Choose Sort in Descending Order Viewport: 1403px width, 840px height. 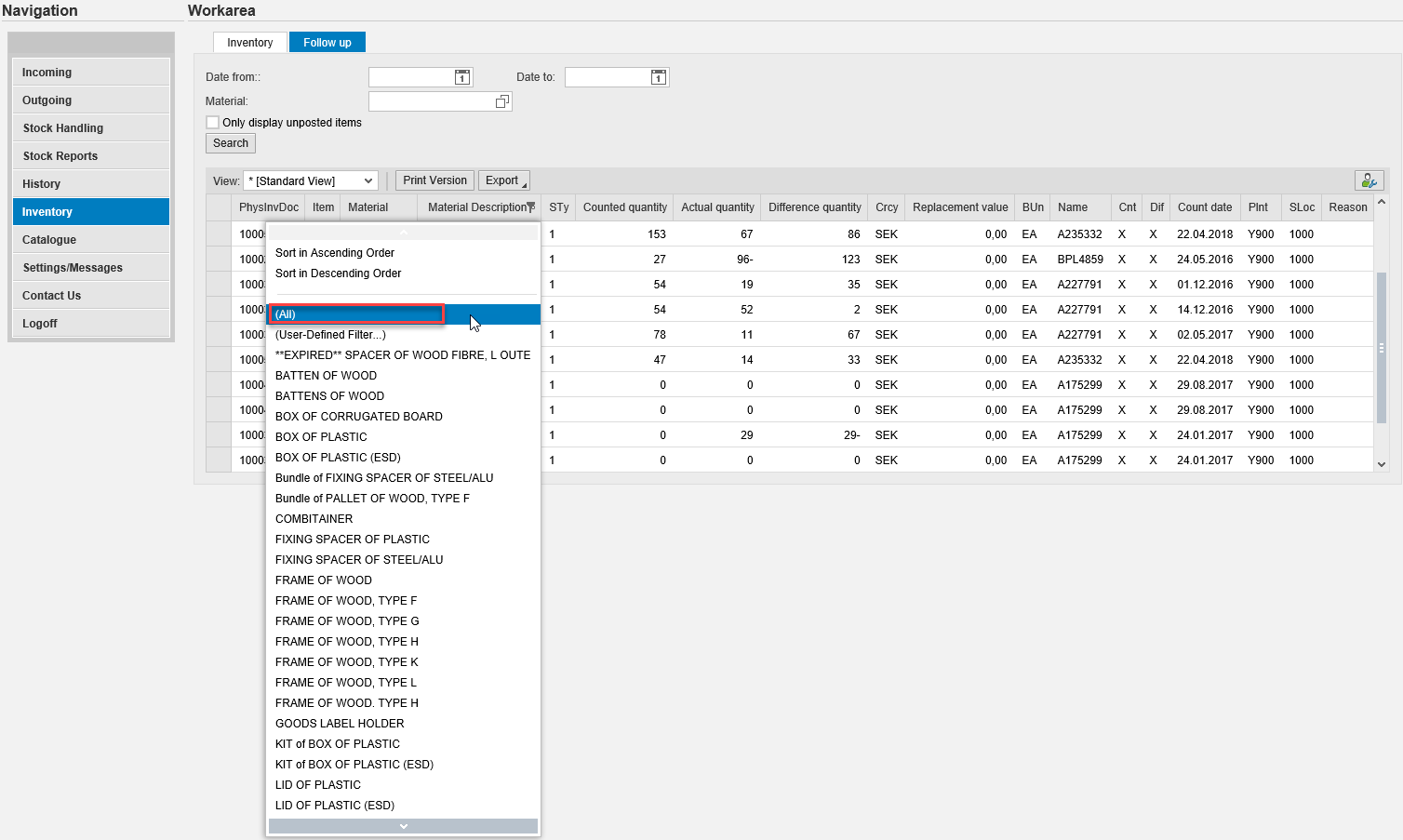403,273
